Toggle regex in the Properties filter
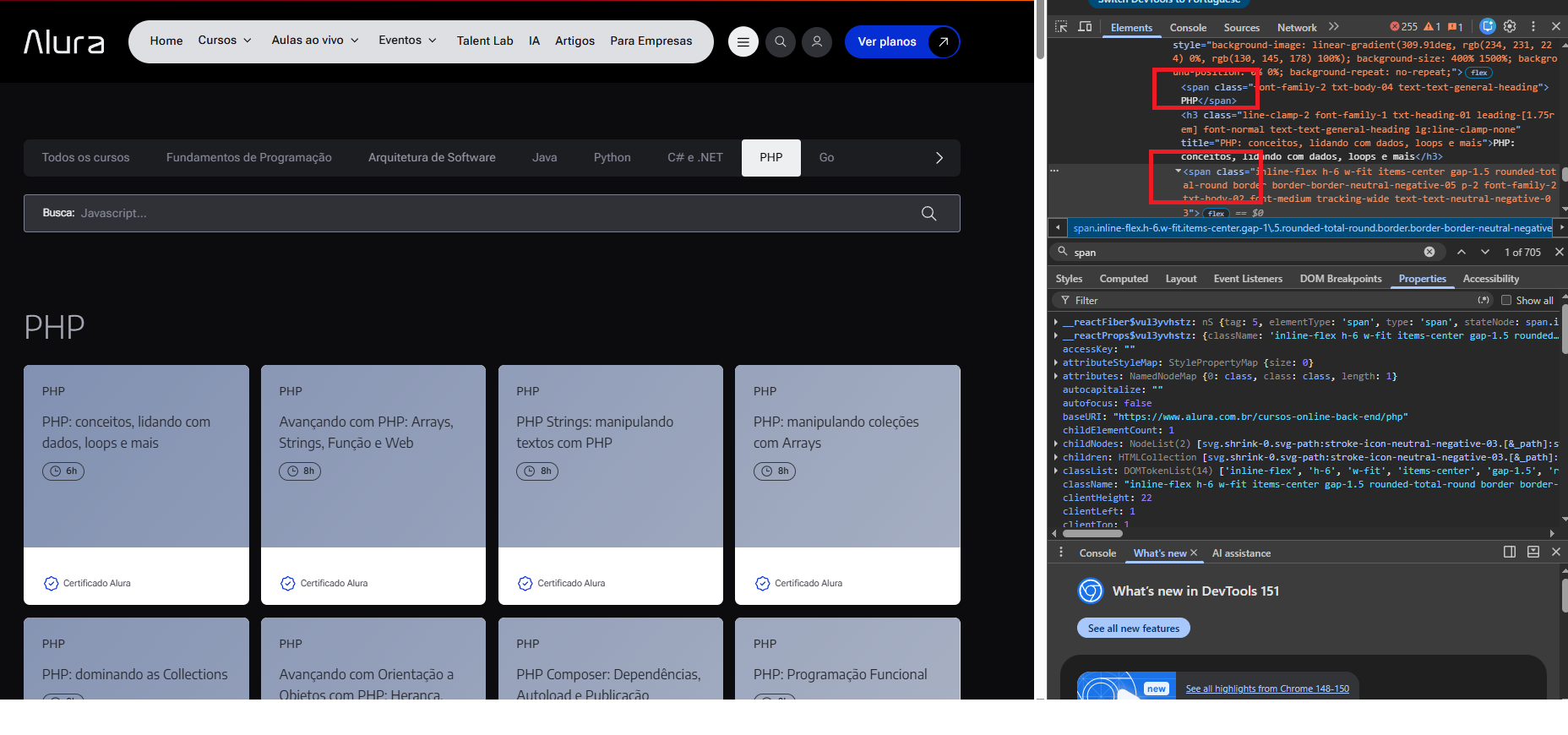Viewport: 1568px width, 735px height. (x=1484, y=300)
